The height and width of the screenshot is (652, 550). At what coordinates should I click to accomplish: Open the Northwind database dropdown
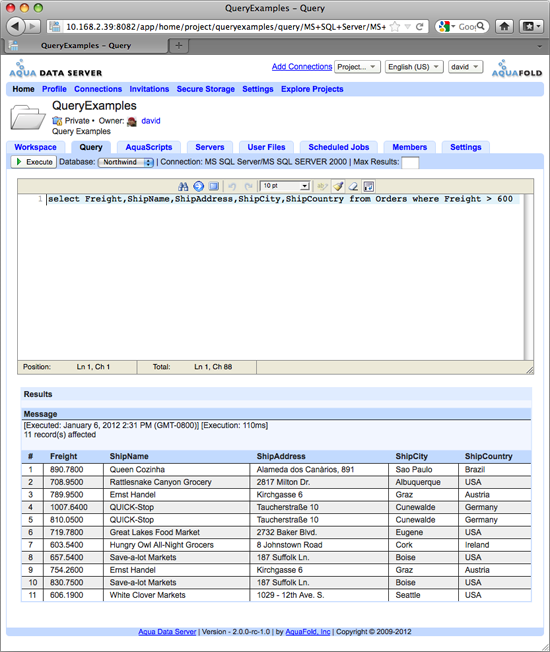[x=126, y=162]
